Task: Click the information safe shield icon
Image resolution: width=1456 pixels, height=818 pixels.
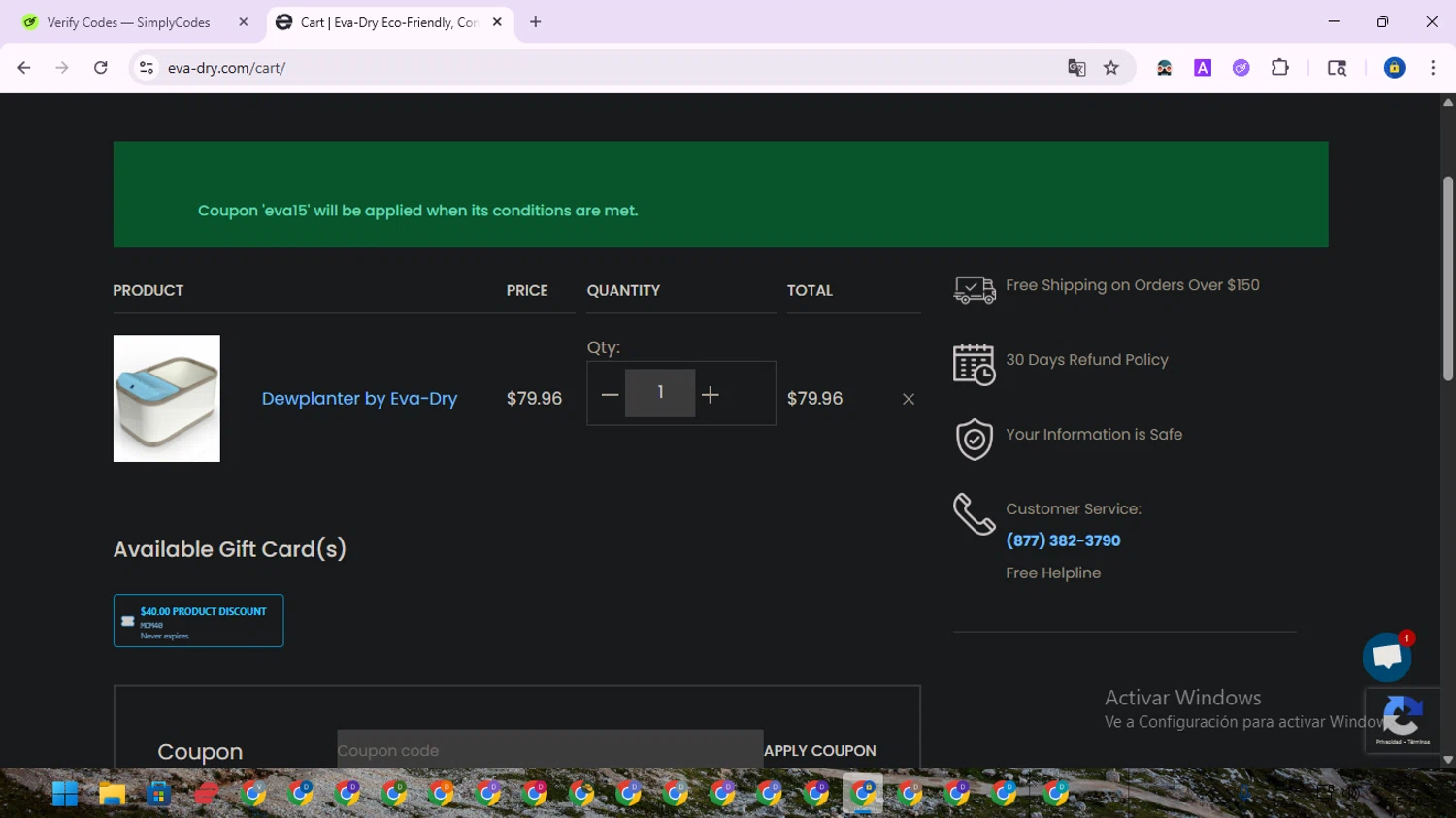Action: (975, 440)
